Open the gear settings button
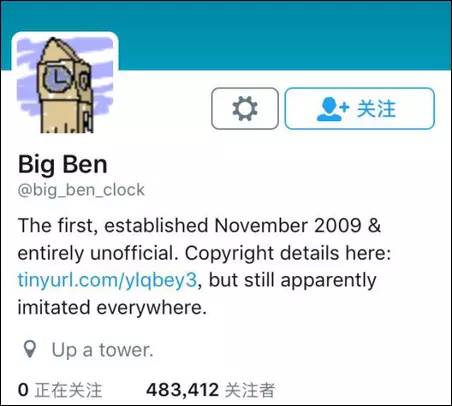The image size is (452, 406). (245, 109)
